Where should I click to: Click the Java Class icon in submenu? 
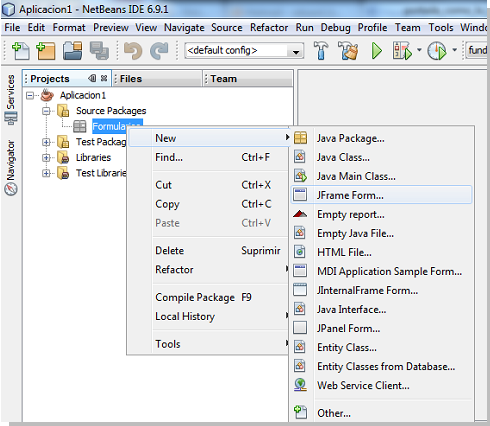[x=300, y=157]
